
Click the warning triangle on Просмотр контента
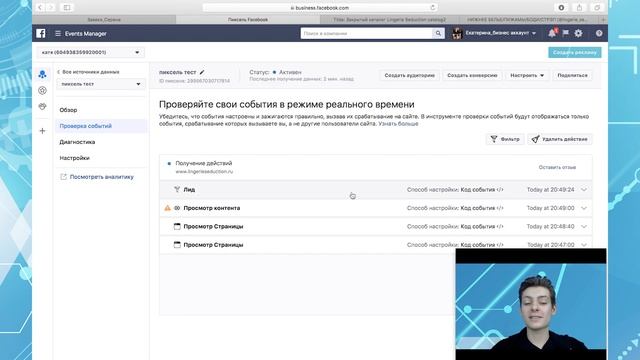(x=167, y=208)
